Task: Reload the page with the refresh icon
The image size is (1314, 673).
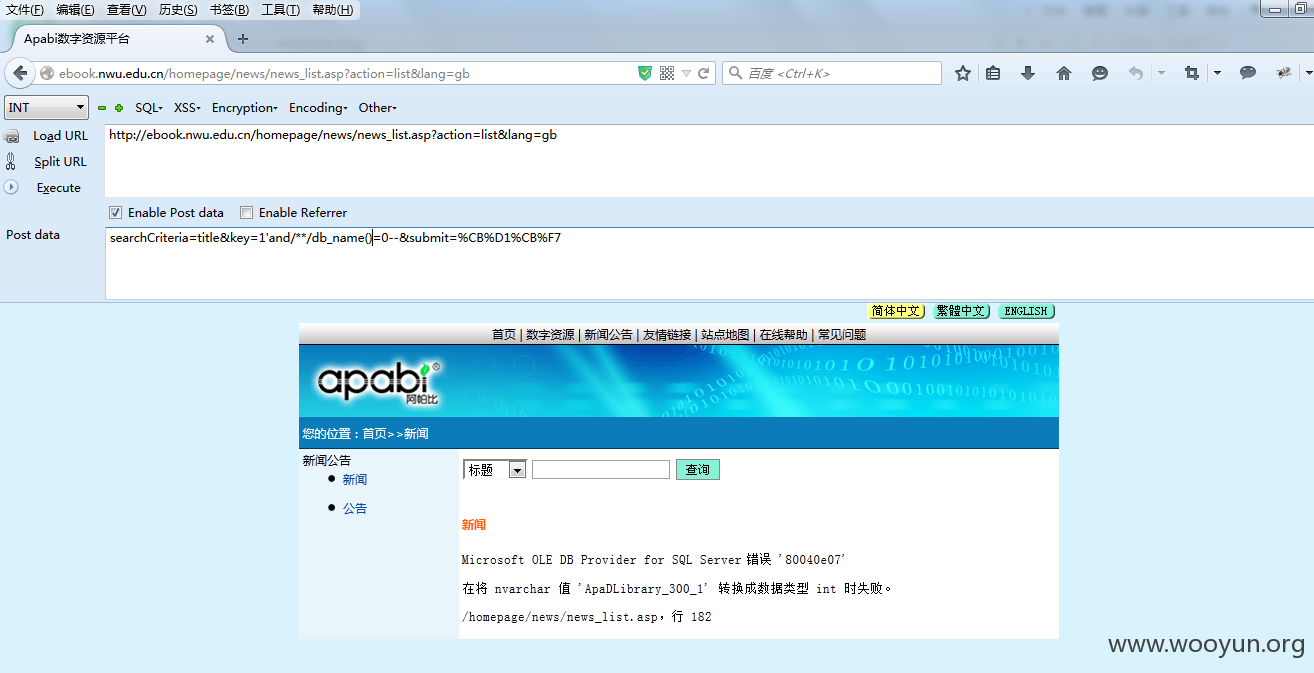Action: (x=704, y=73)
